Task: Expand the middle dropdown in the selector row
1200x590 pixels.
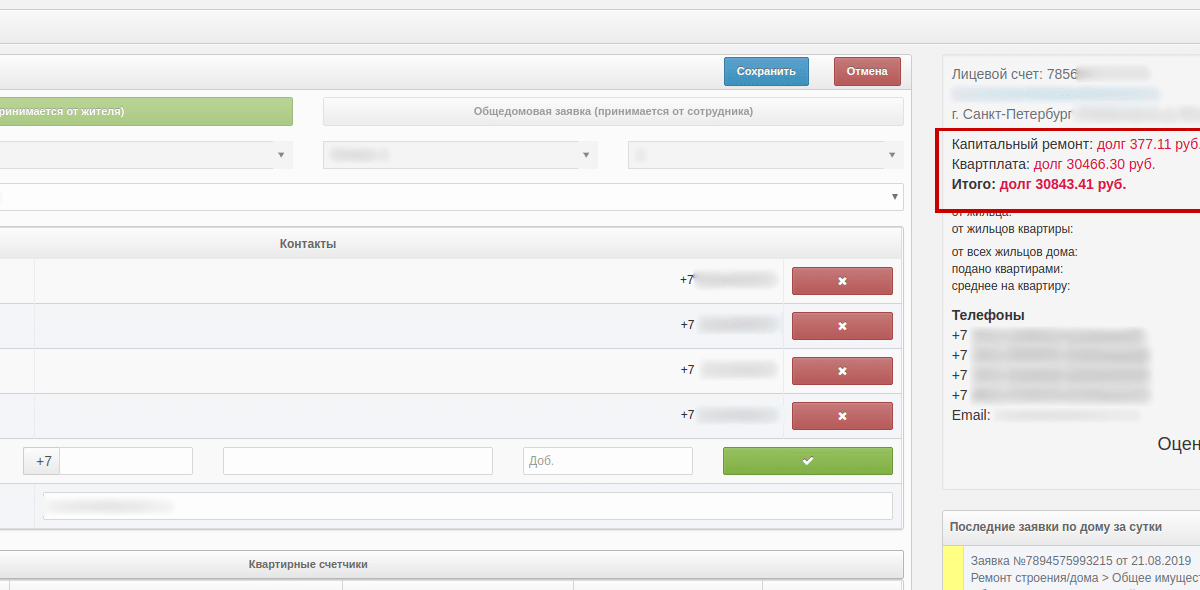Action: pos(460,155)
